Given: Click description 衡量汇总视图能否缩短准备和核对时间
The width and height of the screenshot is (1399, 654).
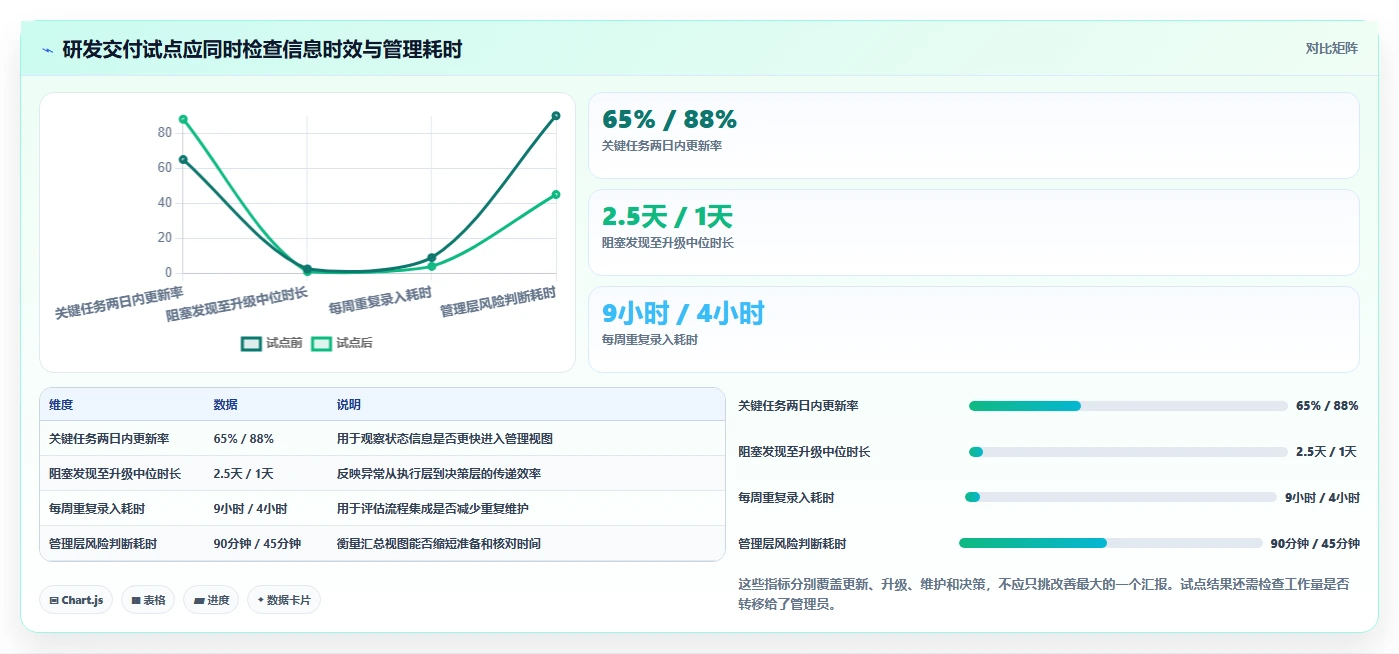Looking at the screenshot, I should pyautogui.click(x=439, y=544).
